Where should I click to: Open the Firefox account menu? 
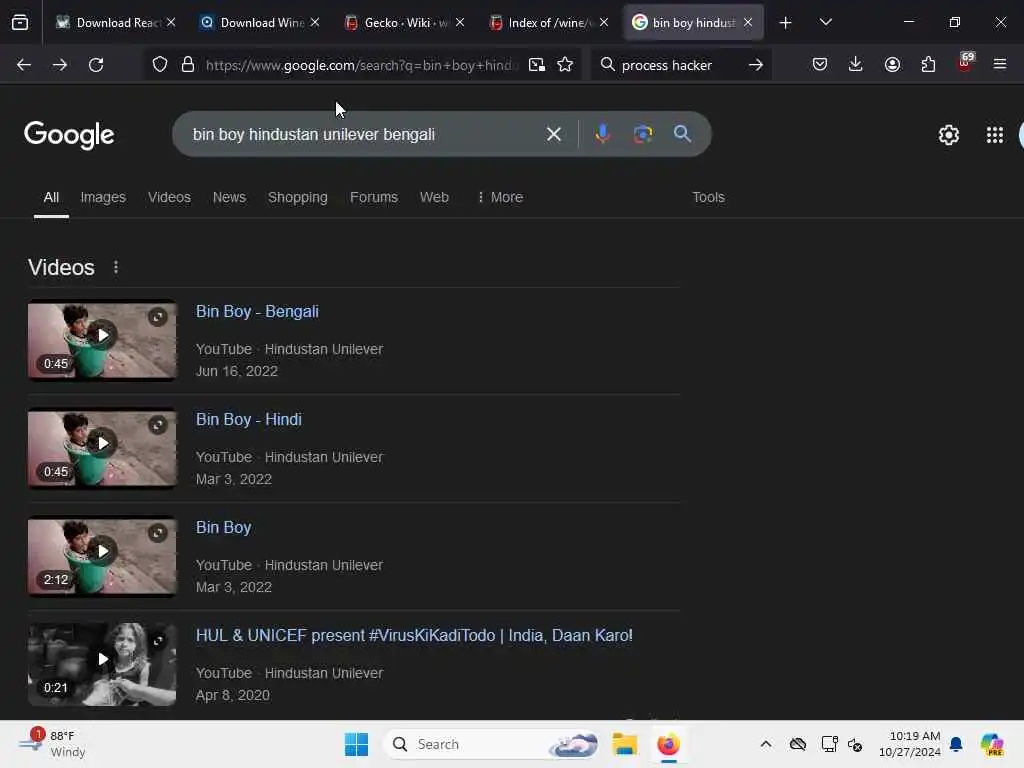coord(892,65)
